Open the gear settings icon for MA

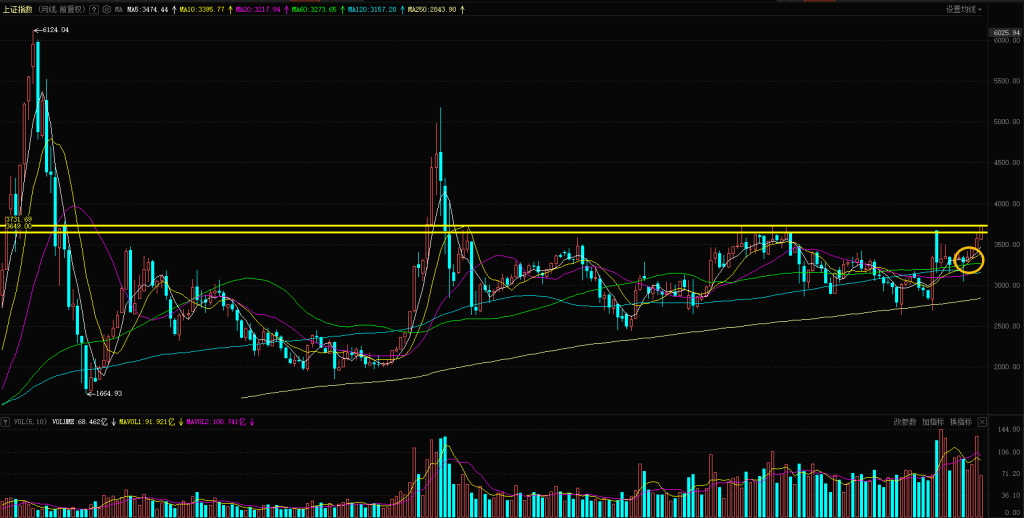click(106, 10)
